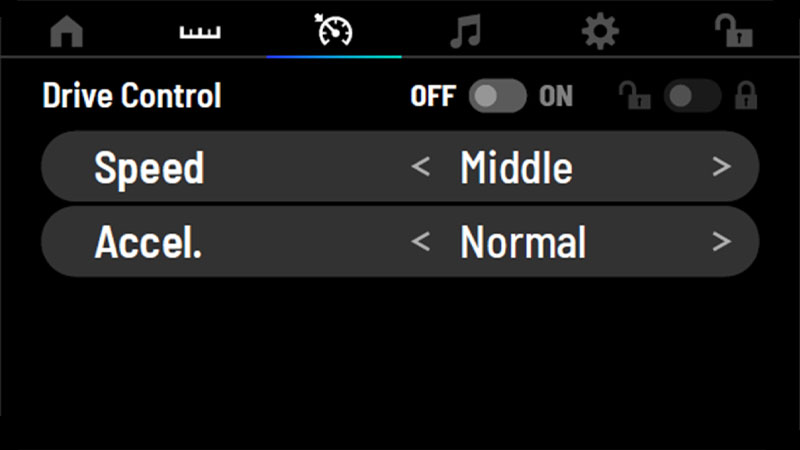Select the Speed row label
Screen dimensions: 800x450
click(149, 169)
